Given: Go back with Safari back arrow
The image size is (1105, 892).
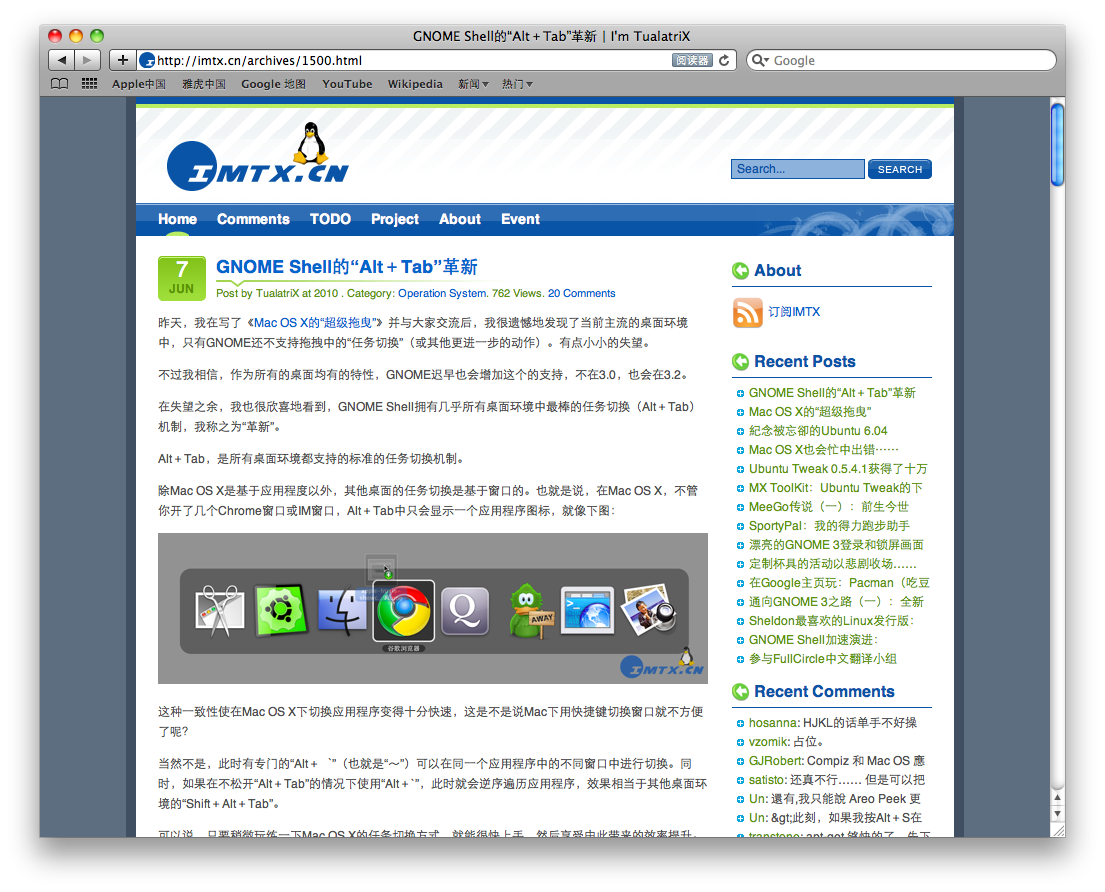Looking at the screenshot, I should tap(62, 60).
